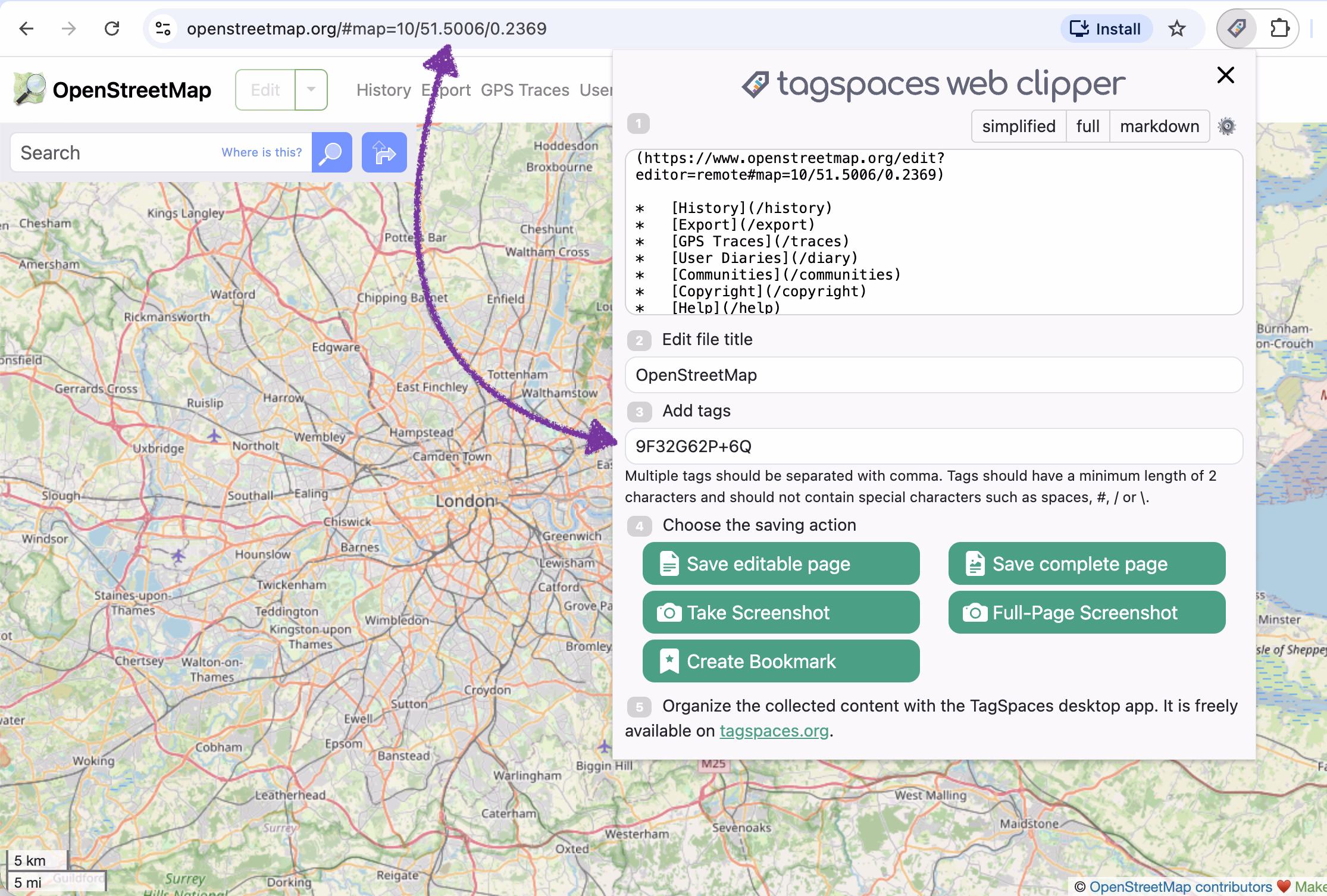Click the tags field containing 9F32G62P+6Q
This screenshot has width=1327, height=896.
coord(934,446)
